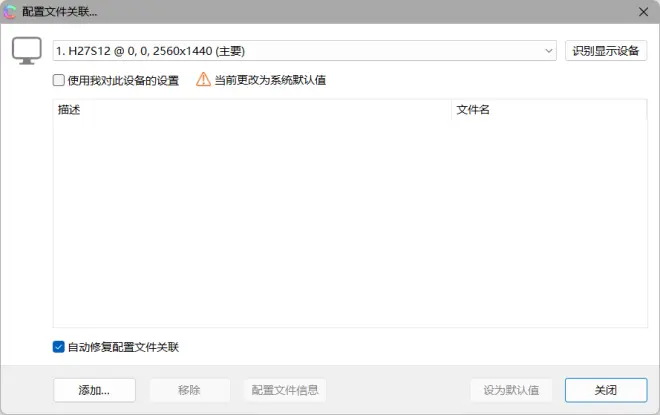Click the 描述 column header
Image resolution: width=660 pixels, height=415 pixels.
(x=252, y=110)
